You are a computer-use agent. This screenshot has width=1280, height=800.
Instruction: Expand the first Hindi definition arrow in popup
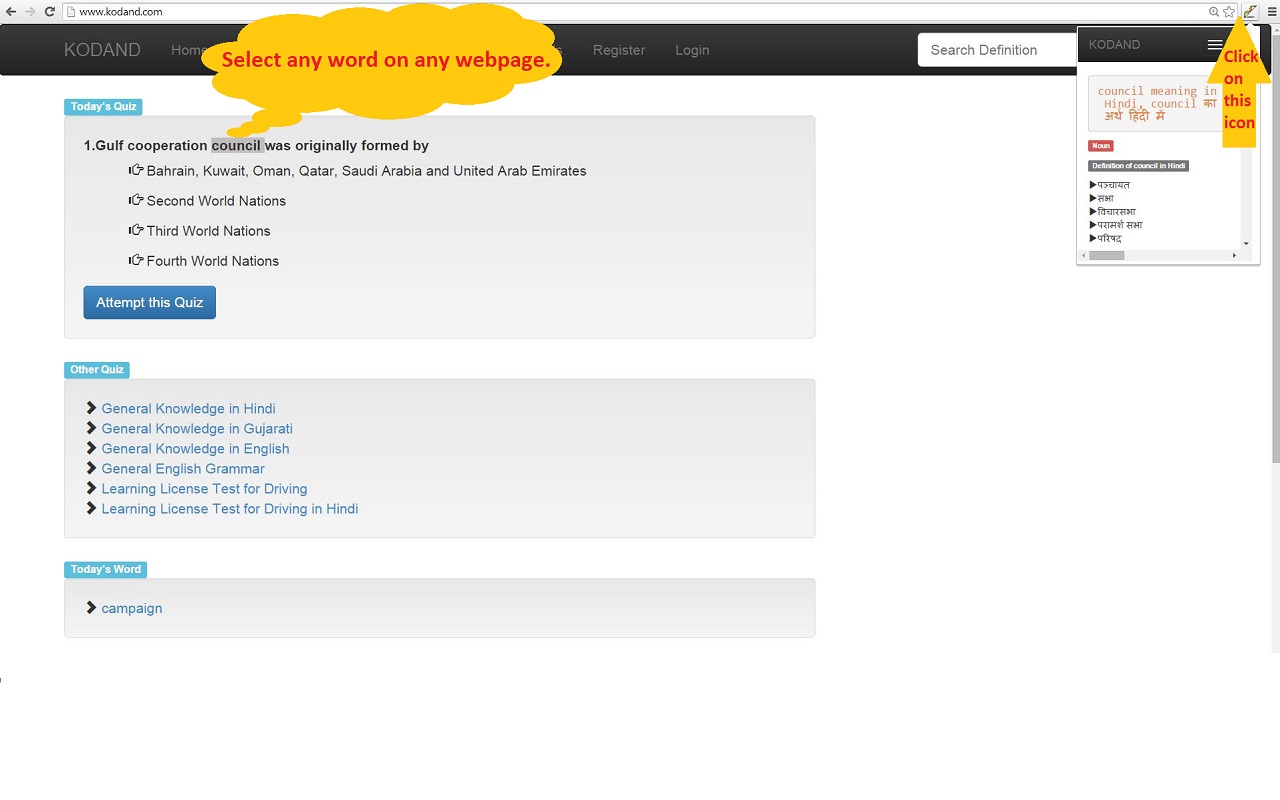[1093, 185]
